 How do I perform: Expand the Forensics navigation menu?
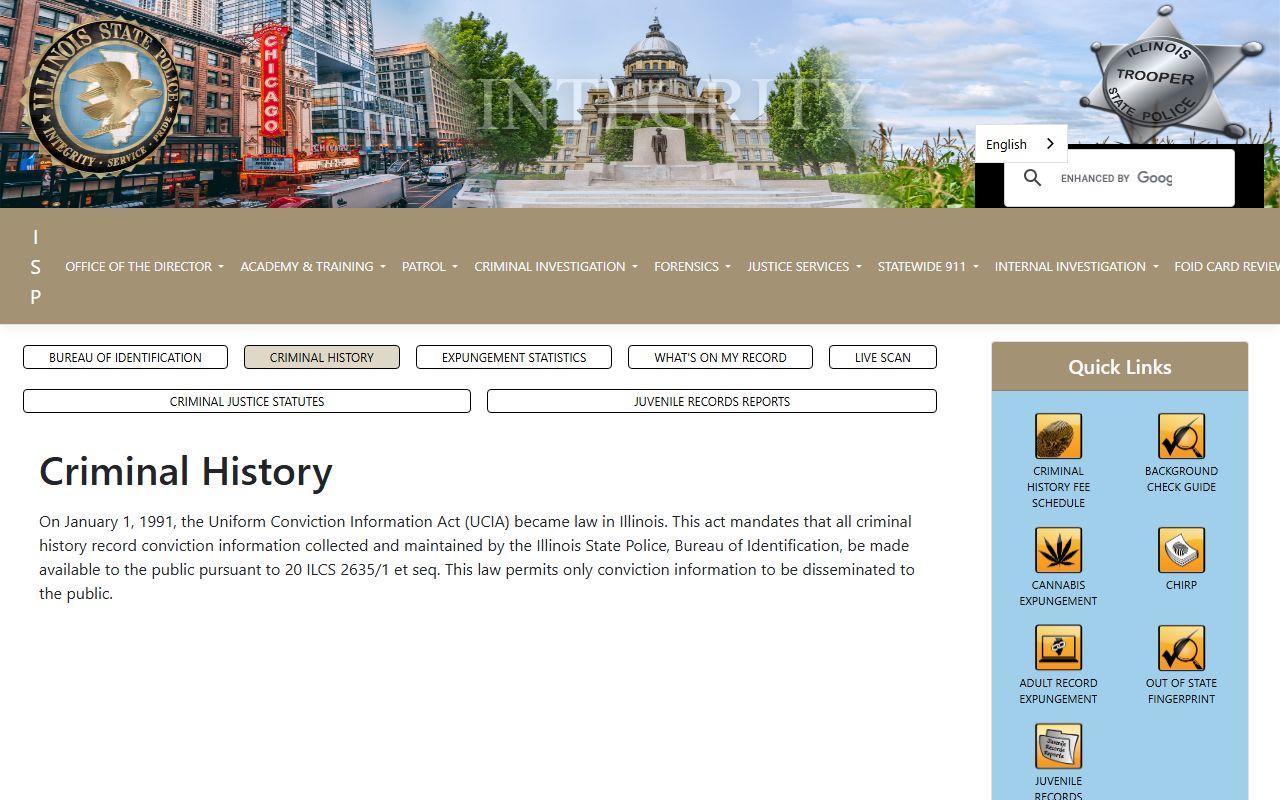point(692,267)
